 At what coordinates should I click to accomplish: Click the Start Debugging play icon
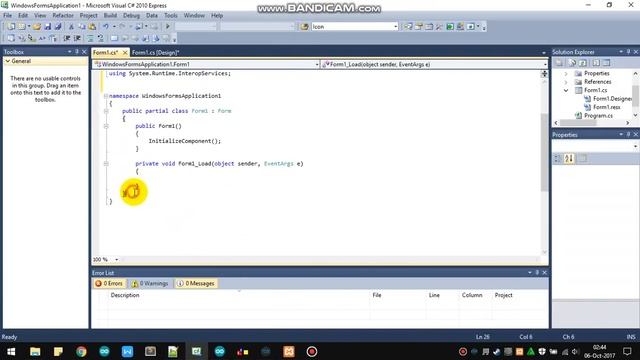tap(167, 27)
